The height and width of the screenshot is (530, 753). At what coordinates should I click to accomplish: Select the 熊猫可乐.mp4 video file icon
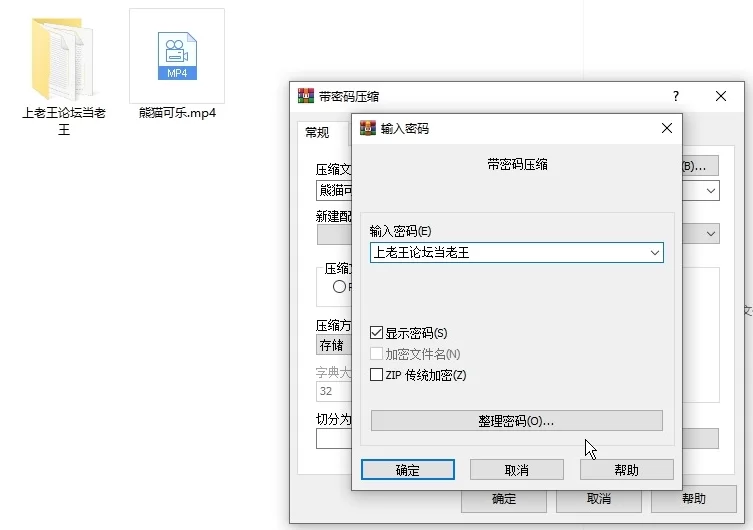(x=177, y=56)
